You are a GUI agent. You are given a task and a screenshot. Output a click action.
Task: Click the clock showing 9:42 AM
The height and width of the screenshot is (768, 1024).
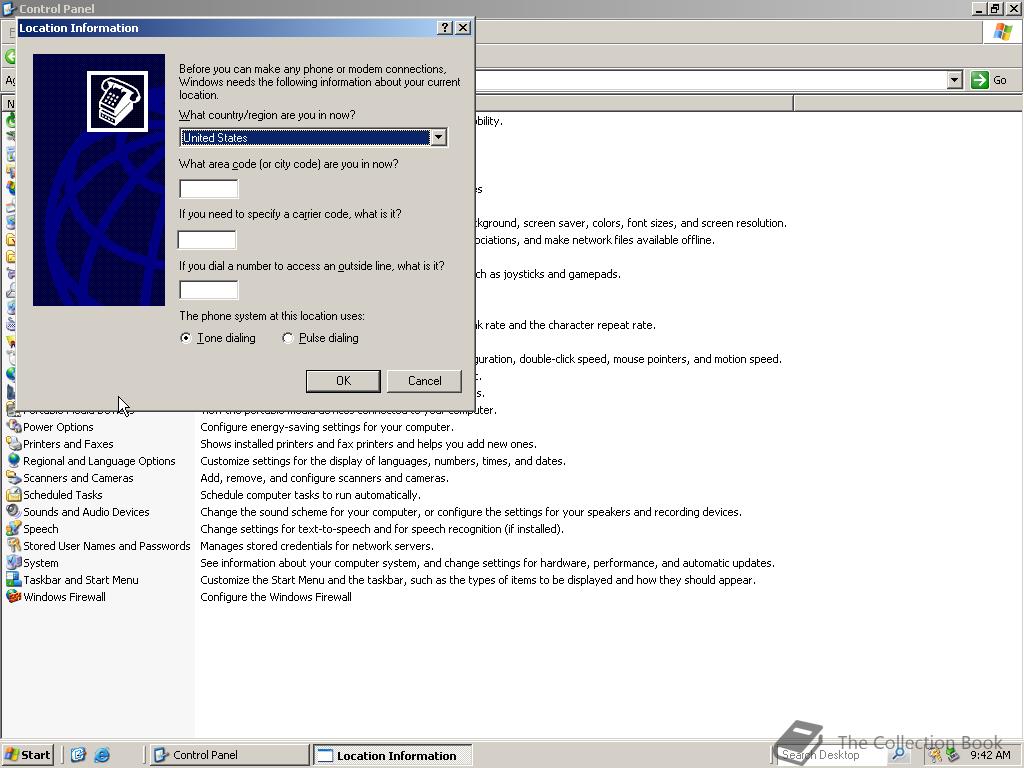(990, 755)
